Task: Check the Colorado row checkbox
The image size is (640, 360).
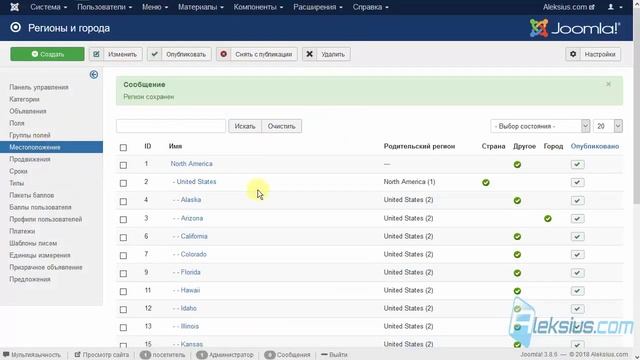Action: (x=123, y=256)
